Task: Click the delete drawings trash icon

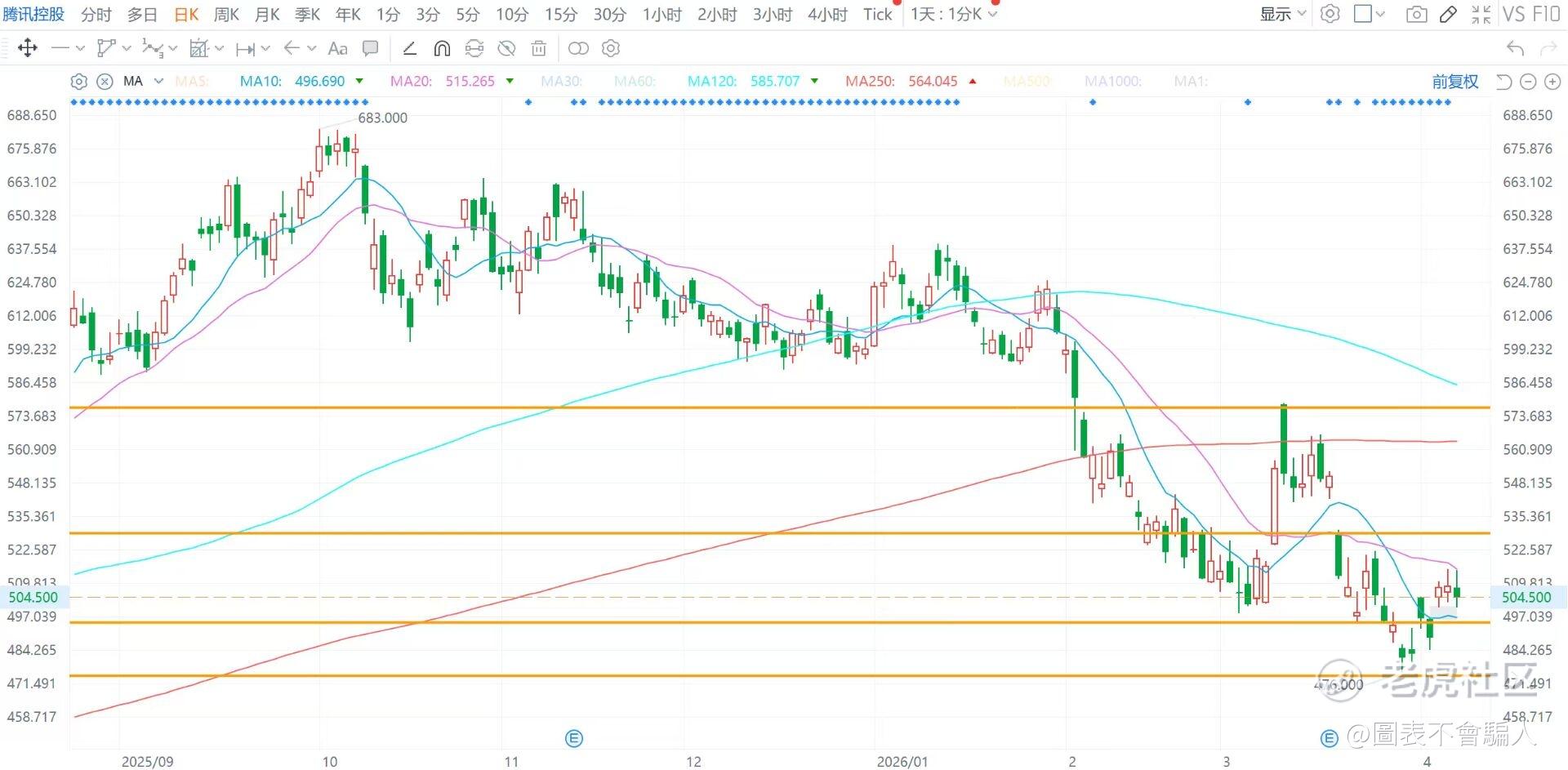Action: point(538,49)
